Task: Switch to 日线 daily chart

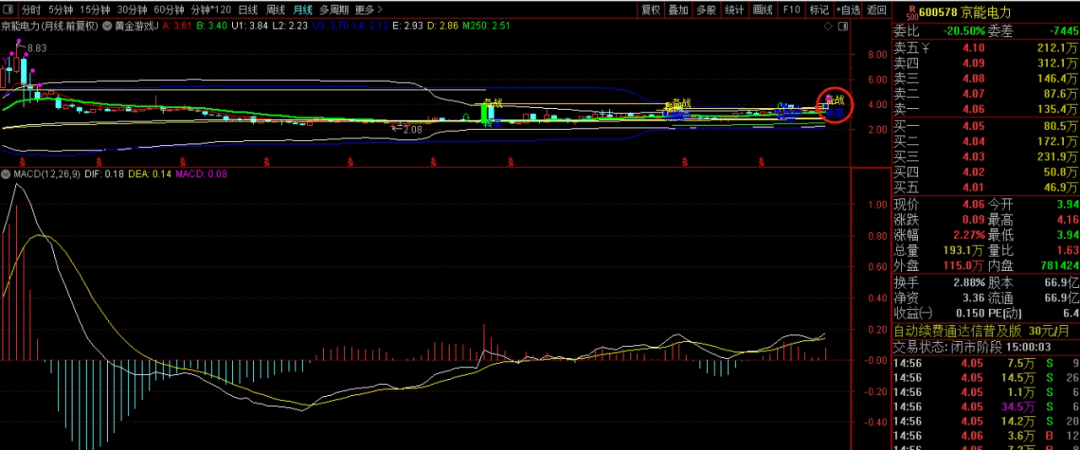Action: pos(248,10)
